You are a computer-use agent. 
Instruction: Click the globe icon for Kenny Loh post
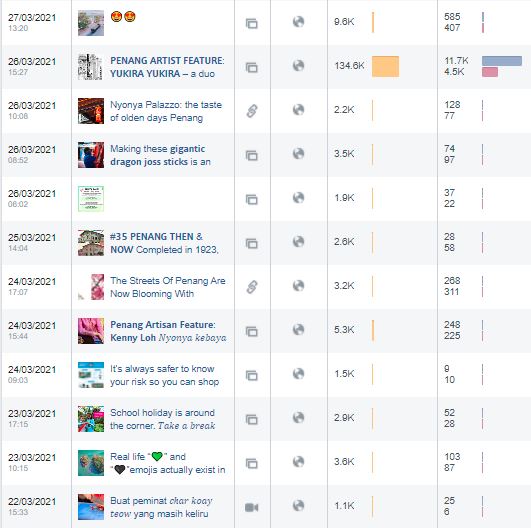[x=298, y=330]
